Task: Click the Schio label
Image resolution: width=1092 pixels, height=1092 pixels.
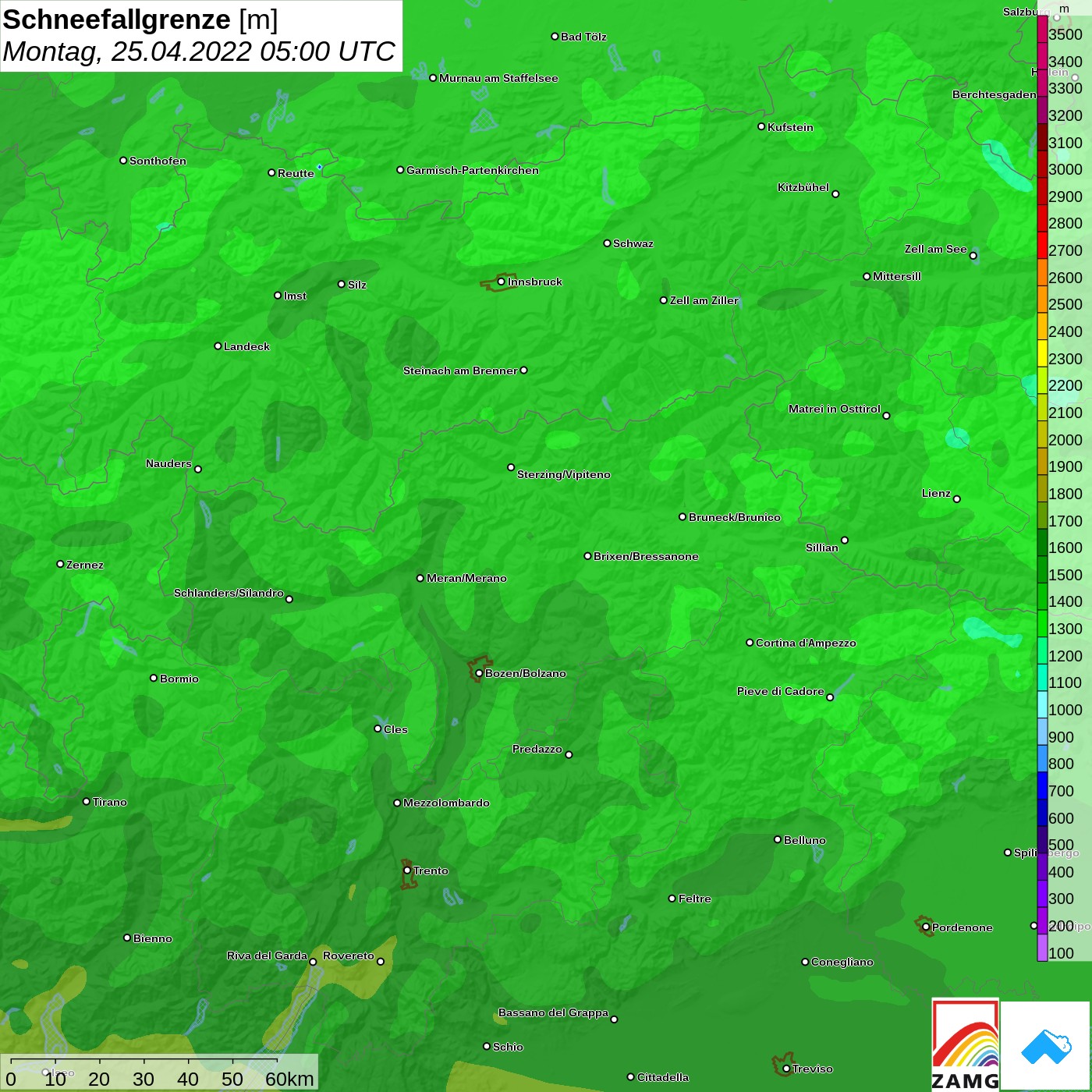Action: pyautogui.click(x=509, y=1047)
